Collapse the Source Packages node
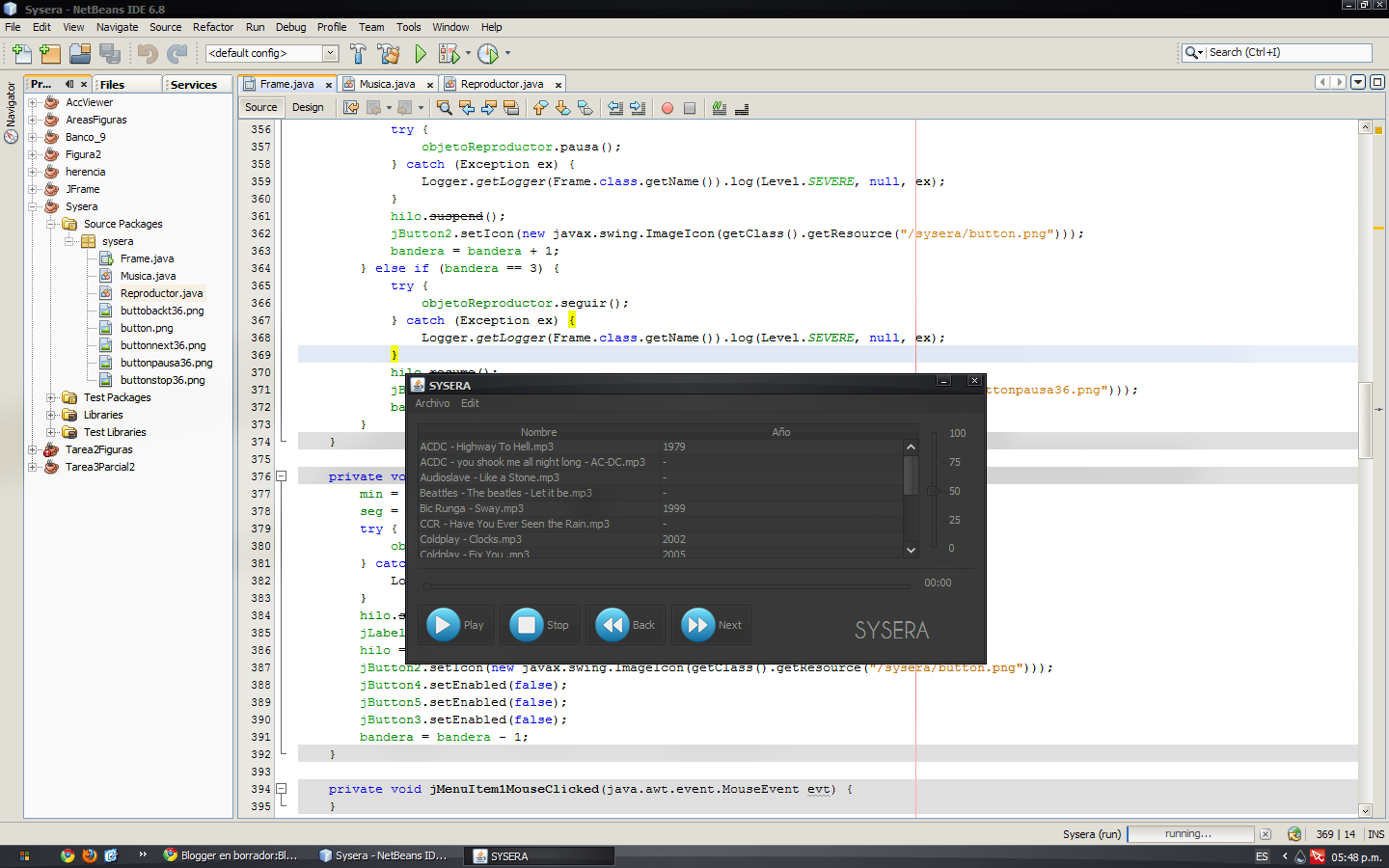 [51, 224]
